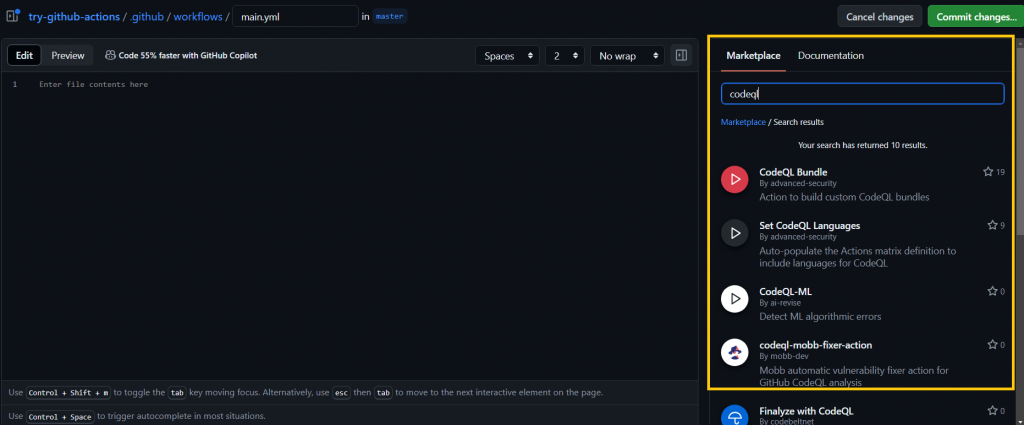Open the try-github-actions repository link

tap(74, 16)
